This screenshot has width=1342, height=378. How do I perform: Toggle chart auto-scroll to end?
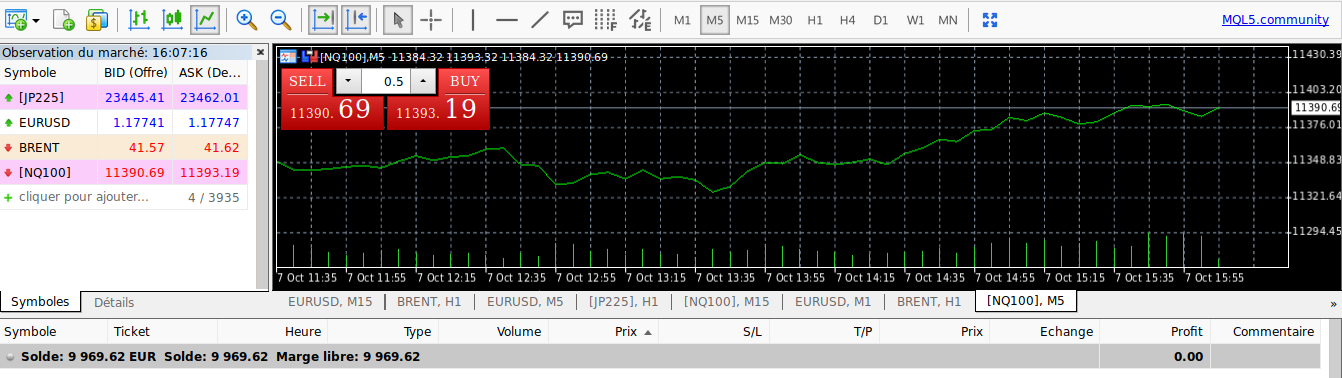(322, 19)
